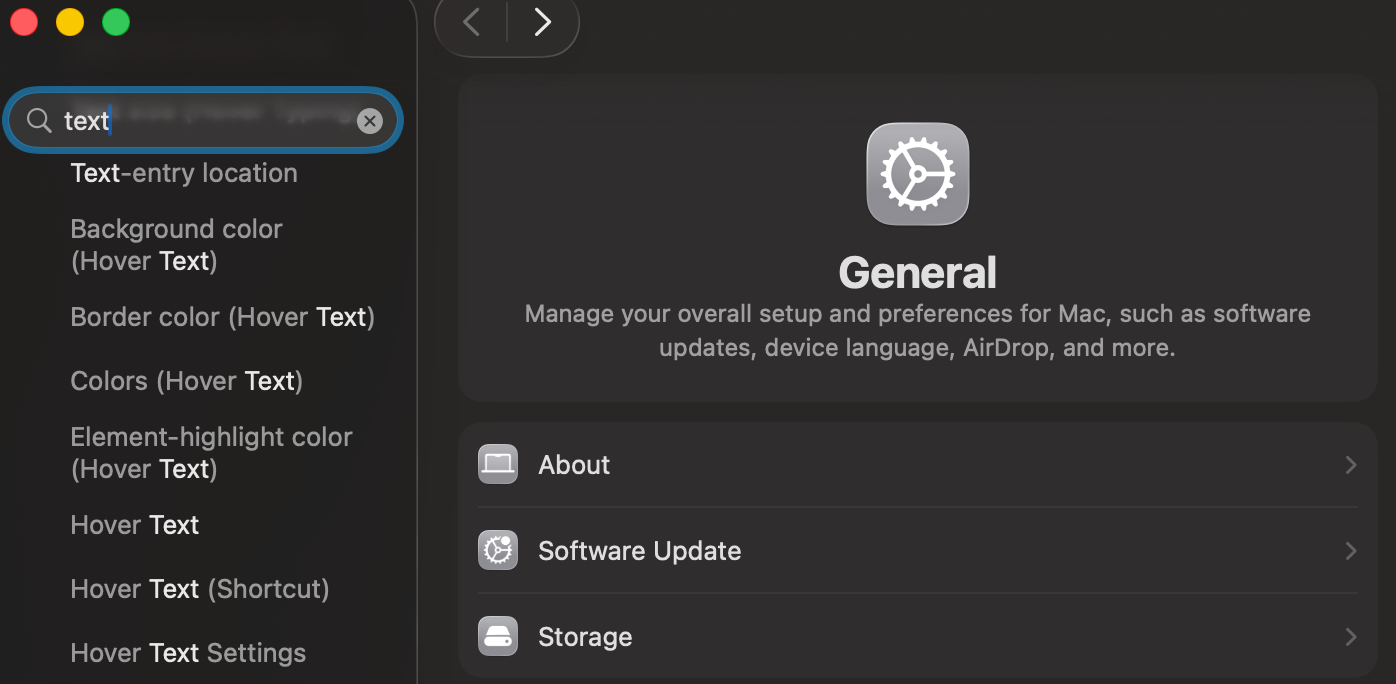Open Hover Text (Shortcut) result
This screenshot has height=684, width=1396.
pyautogui.click(x=200, y=589)
